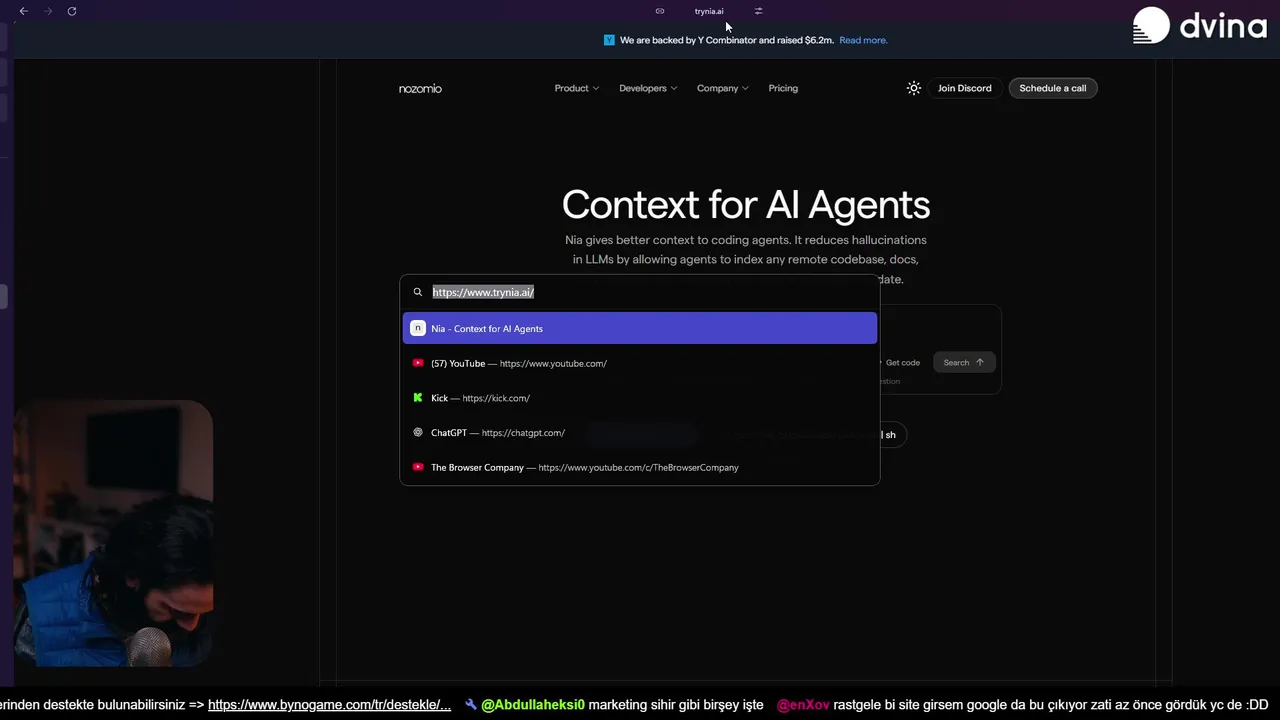This screenshot has width=1280, height=720.
Task: Click the @Abdullaheksi0 username in the ticker
Action: click(533, 705)
